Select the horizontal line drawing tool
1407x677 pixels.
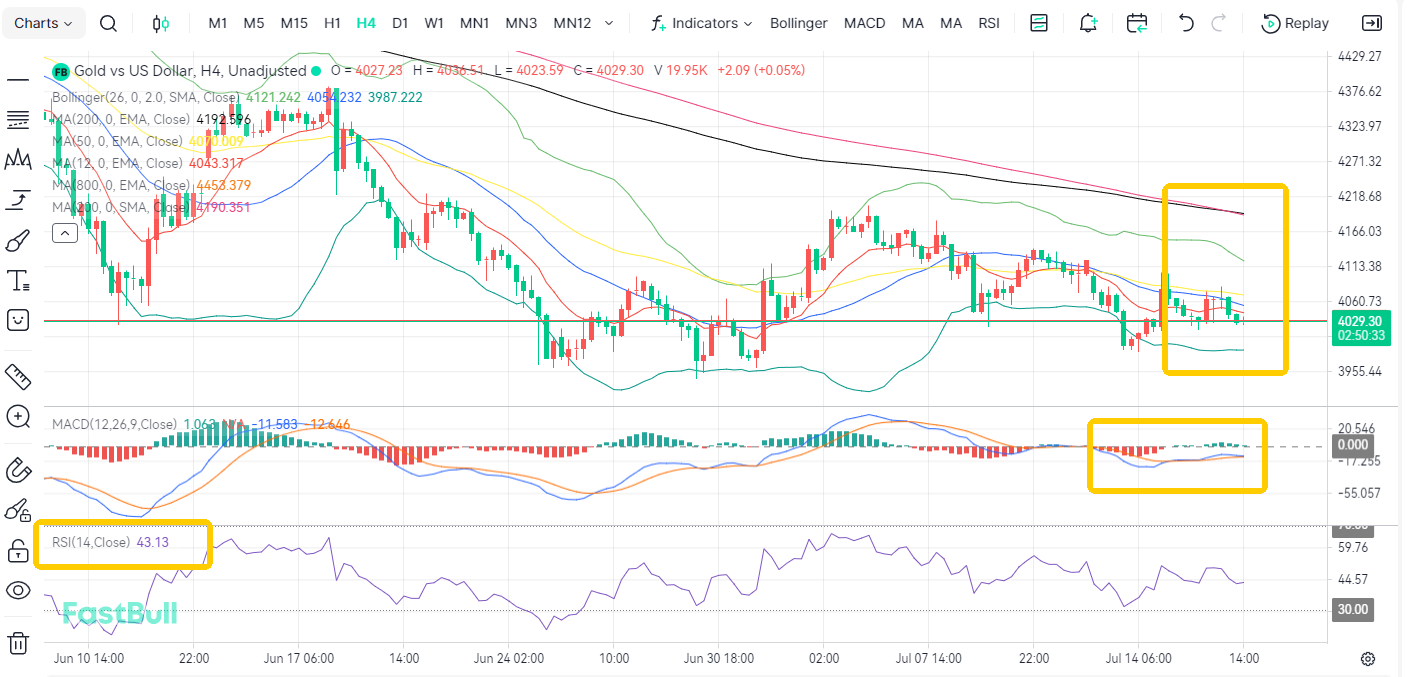coord(17,79)
